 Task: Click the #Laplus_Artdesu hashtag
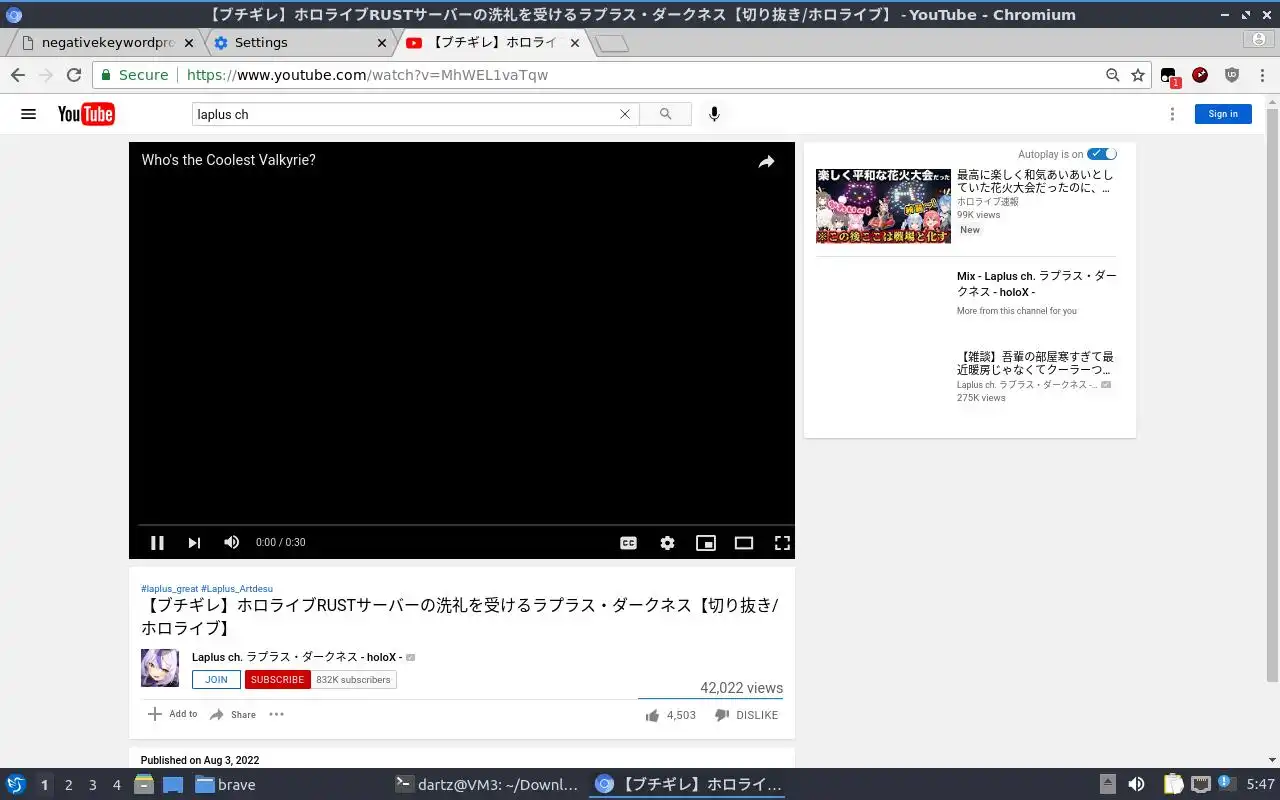237,589
